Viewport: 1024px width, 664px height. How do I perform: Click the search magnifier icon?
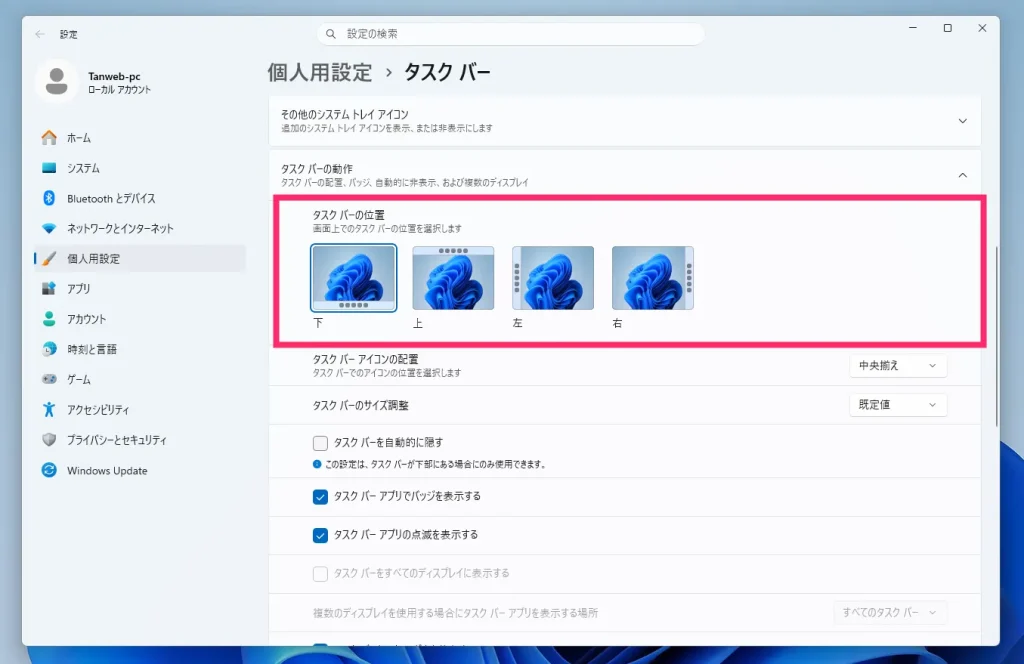pos(331,34)
